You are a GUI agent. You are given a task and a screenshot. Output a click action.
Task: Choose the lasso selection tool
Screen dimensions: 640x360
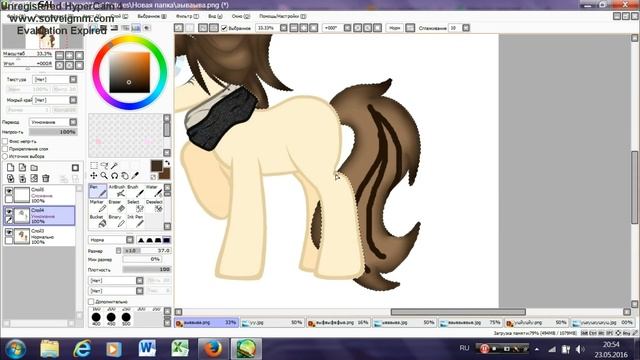(104, 165)
